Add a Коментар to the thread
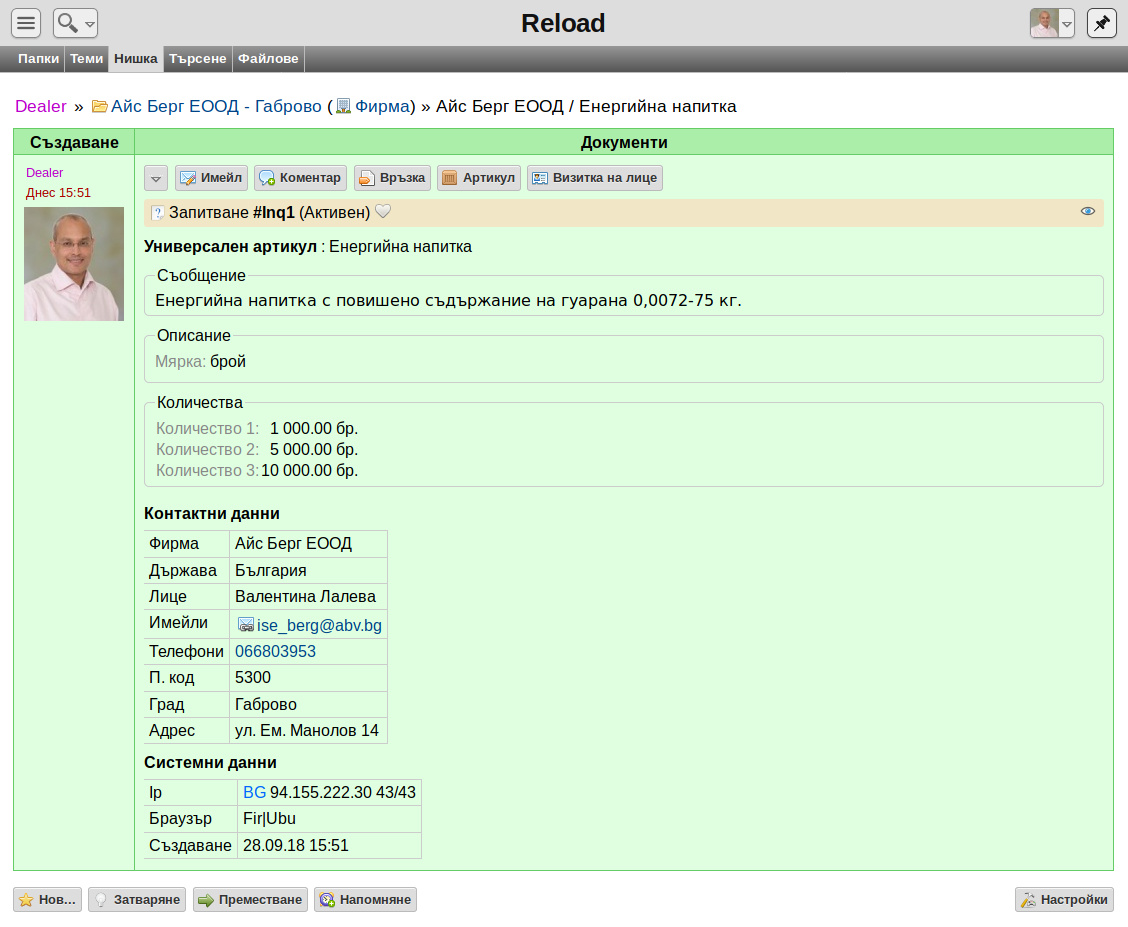 [301, 178]
